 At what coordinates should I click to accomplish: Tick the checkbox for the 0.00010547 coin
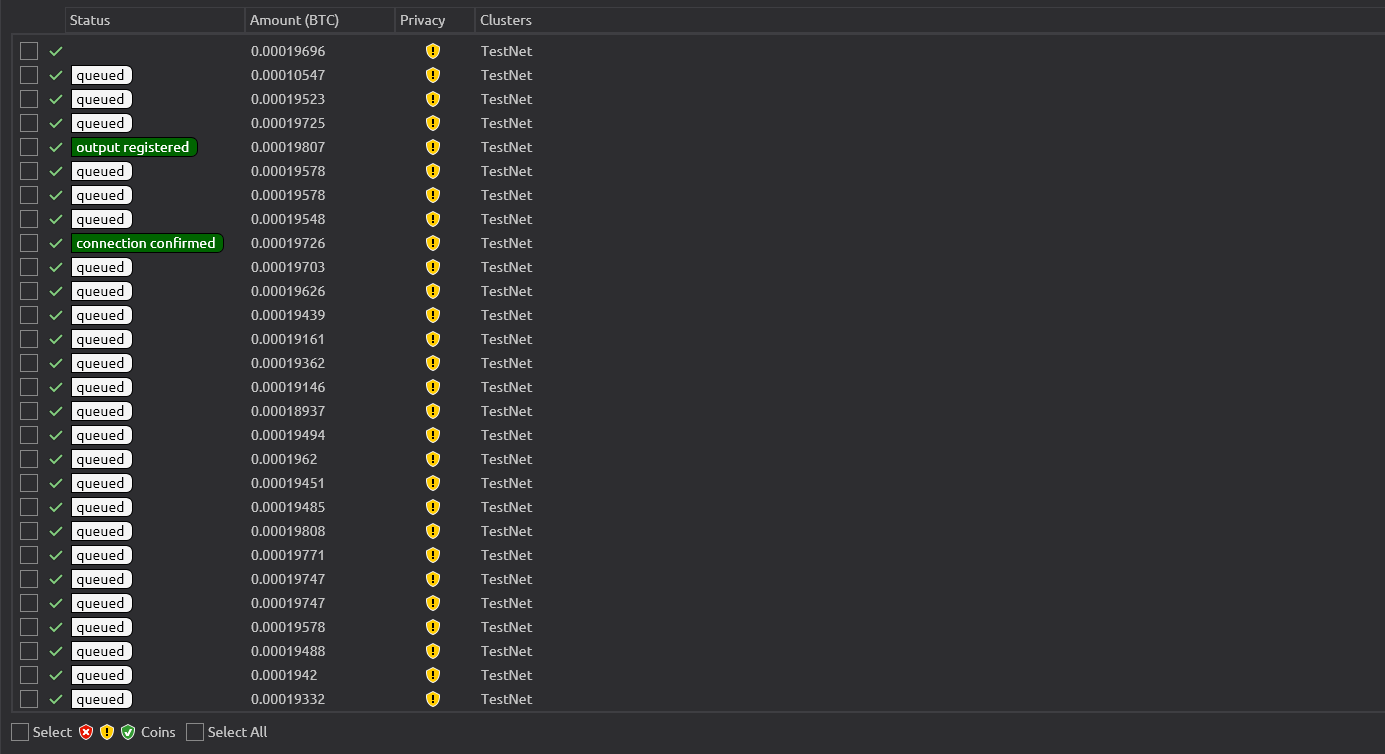pos(29,75)
